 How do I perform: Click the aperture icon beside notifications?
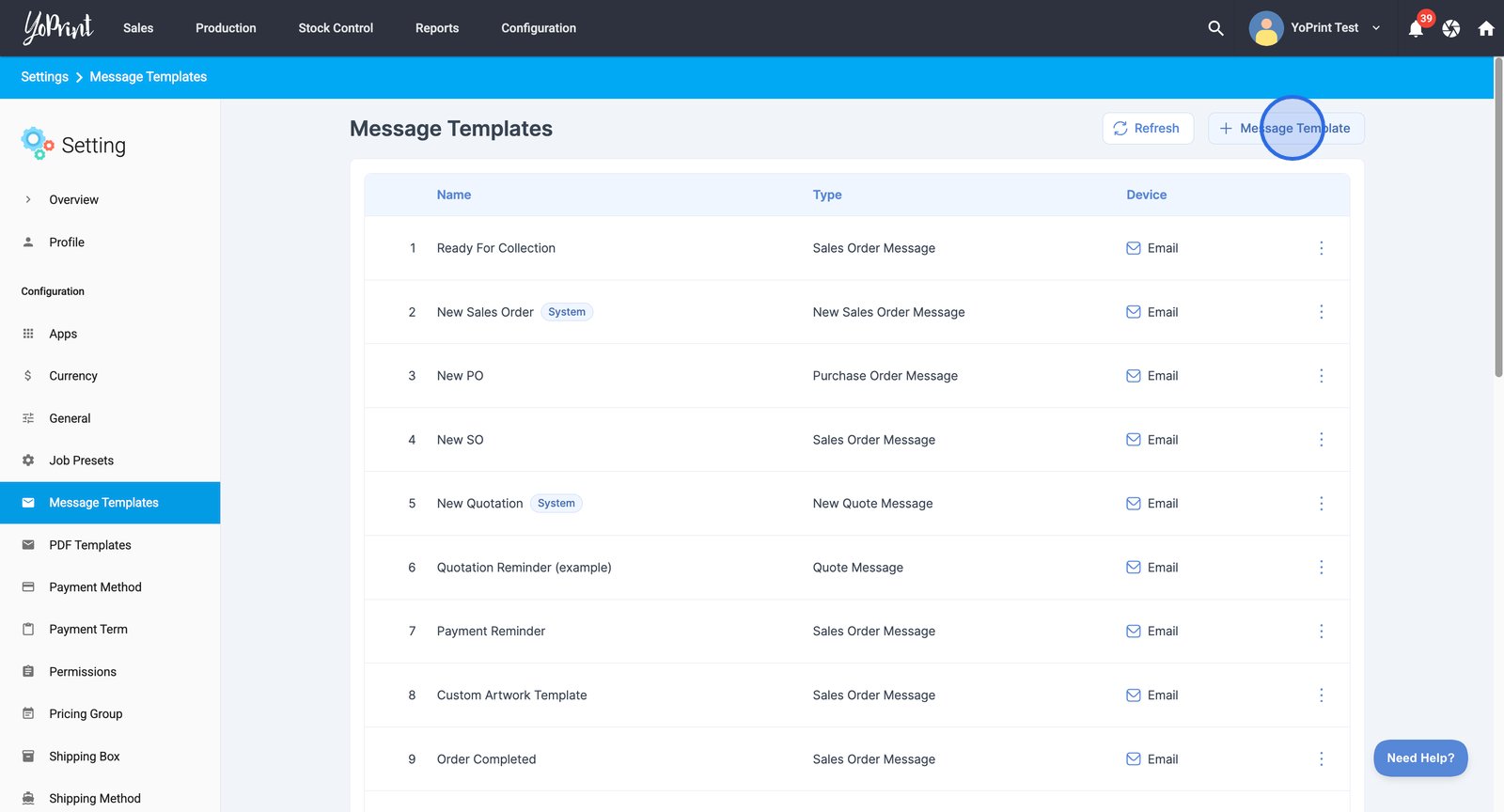click(x=1451, y=28)
